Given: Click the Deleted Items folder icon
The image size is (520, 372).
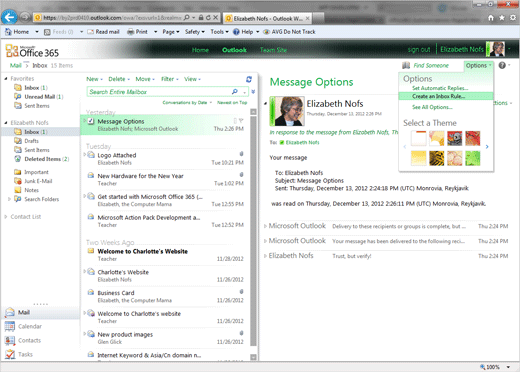Looking at the screenshot, I should 18,159.
